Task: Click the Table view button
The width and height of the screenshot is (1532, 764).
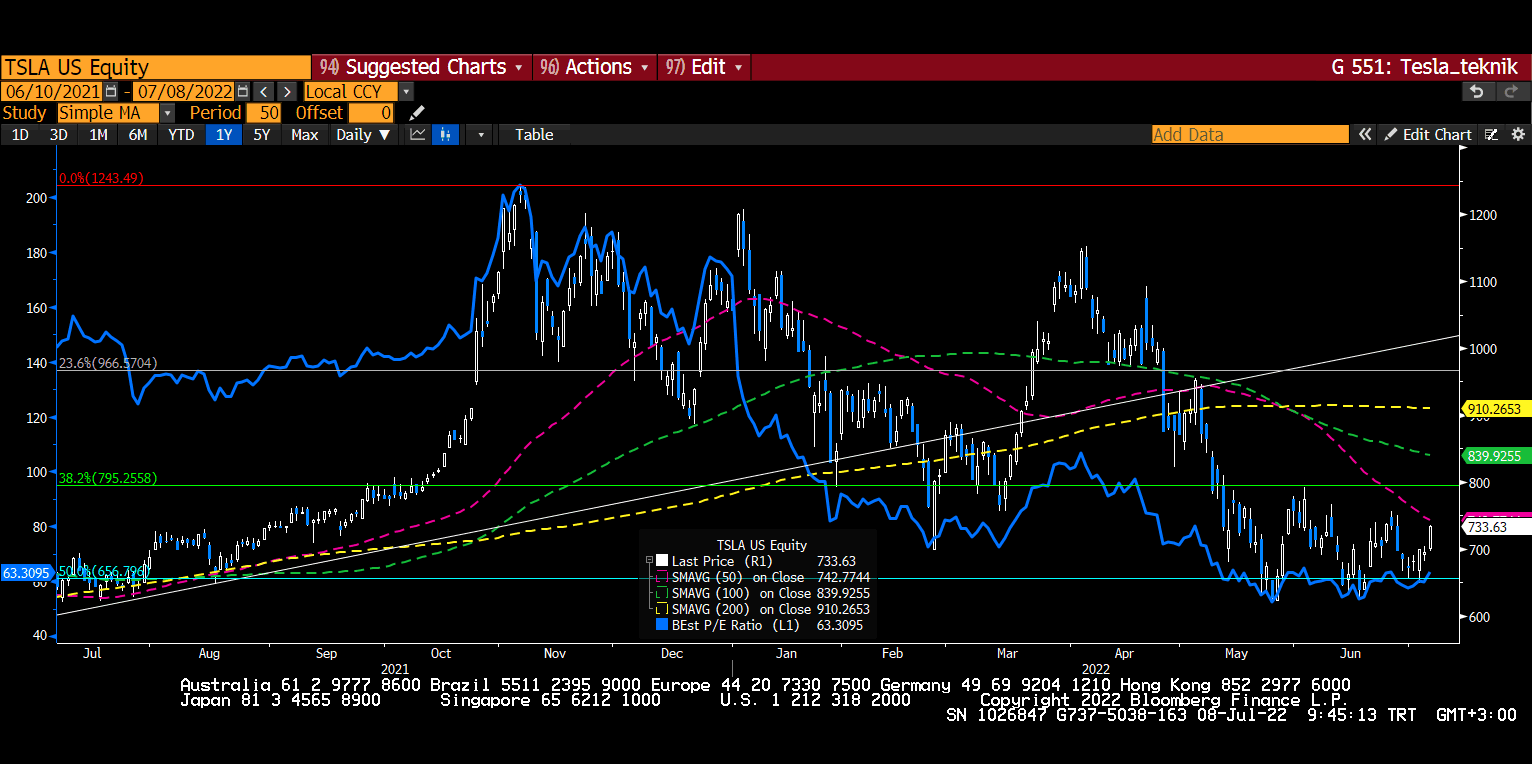Action: [534, 134]
